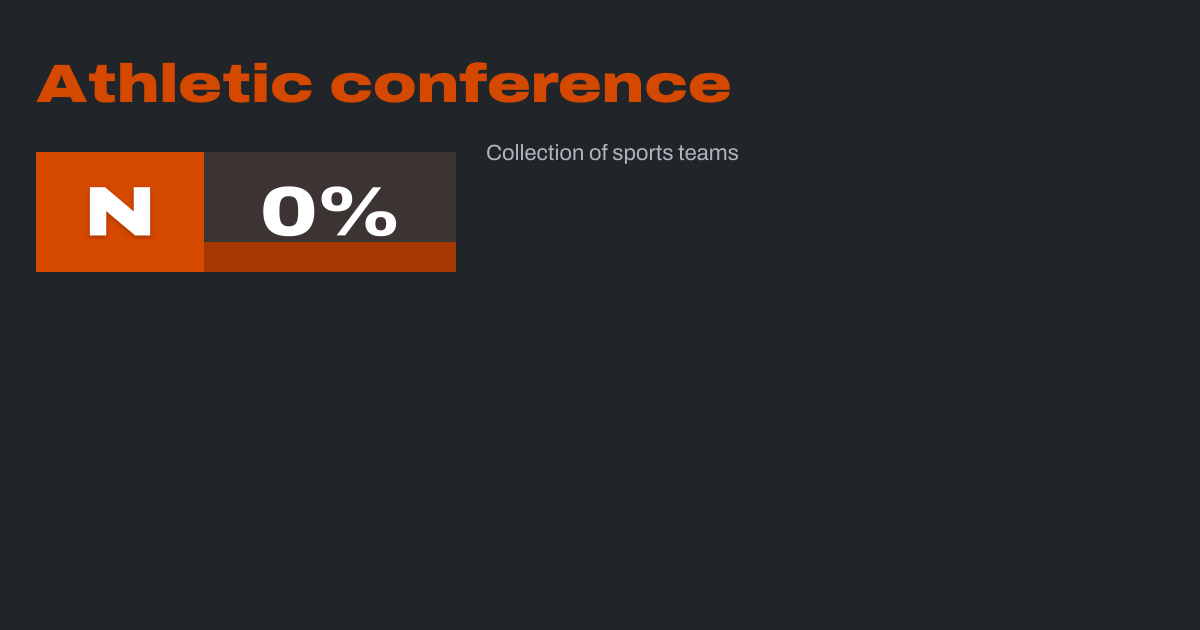Screen dimensions: 1200x630
Task: Click the dark orange progress strip
Action: tap(330, 257)
